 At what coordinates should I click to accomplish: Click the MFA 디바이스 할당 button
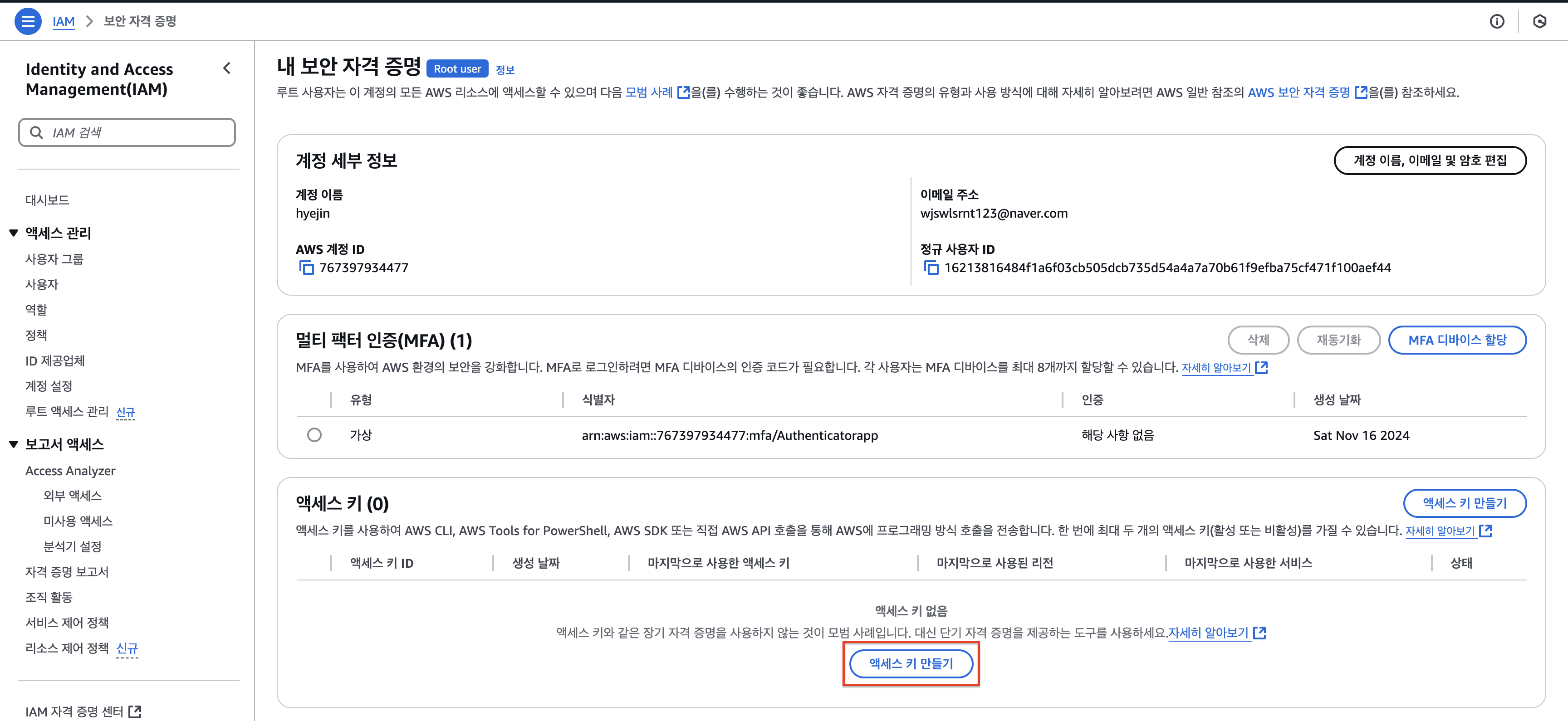click(1456, 340)
